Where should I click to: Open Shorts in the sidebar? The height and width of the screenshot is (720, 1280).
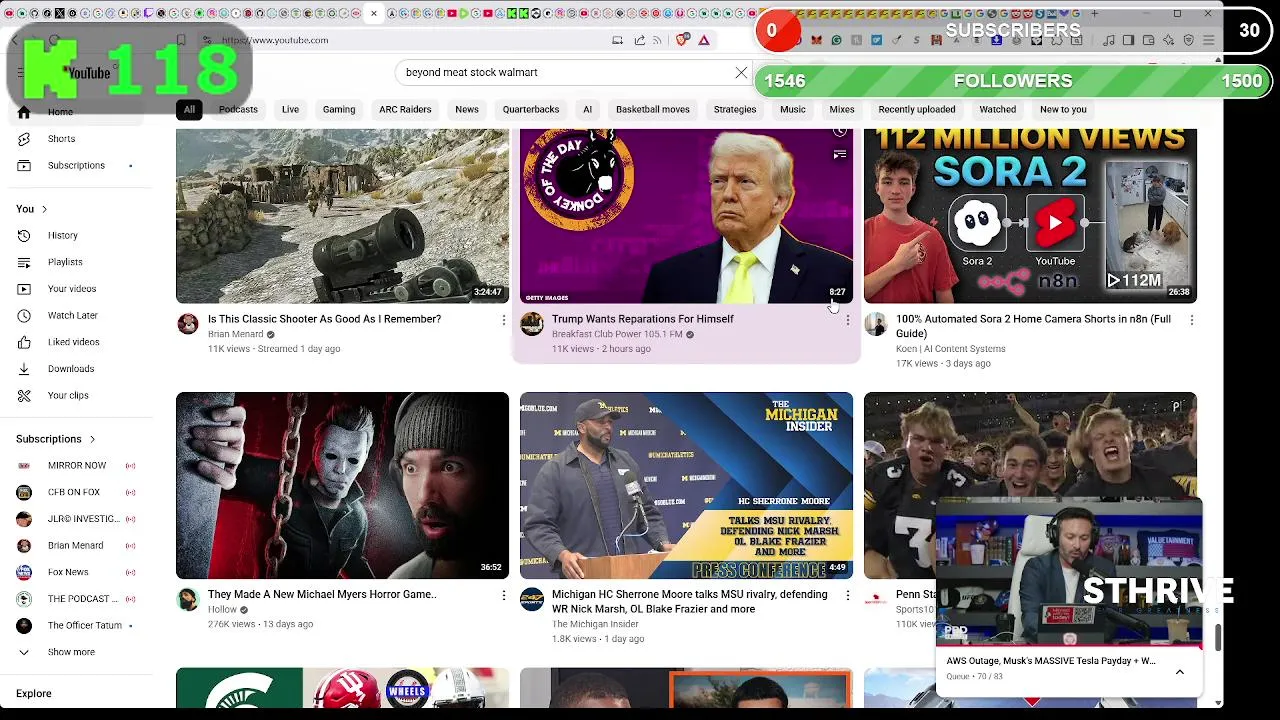[61, 139]
